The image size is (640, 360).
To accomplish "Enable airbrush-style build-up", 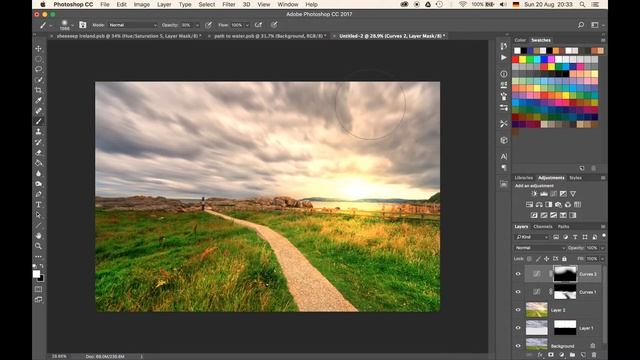I will (258, 25).
